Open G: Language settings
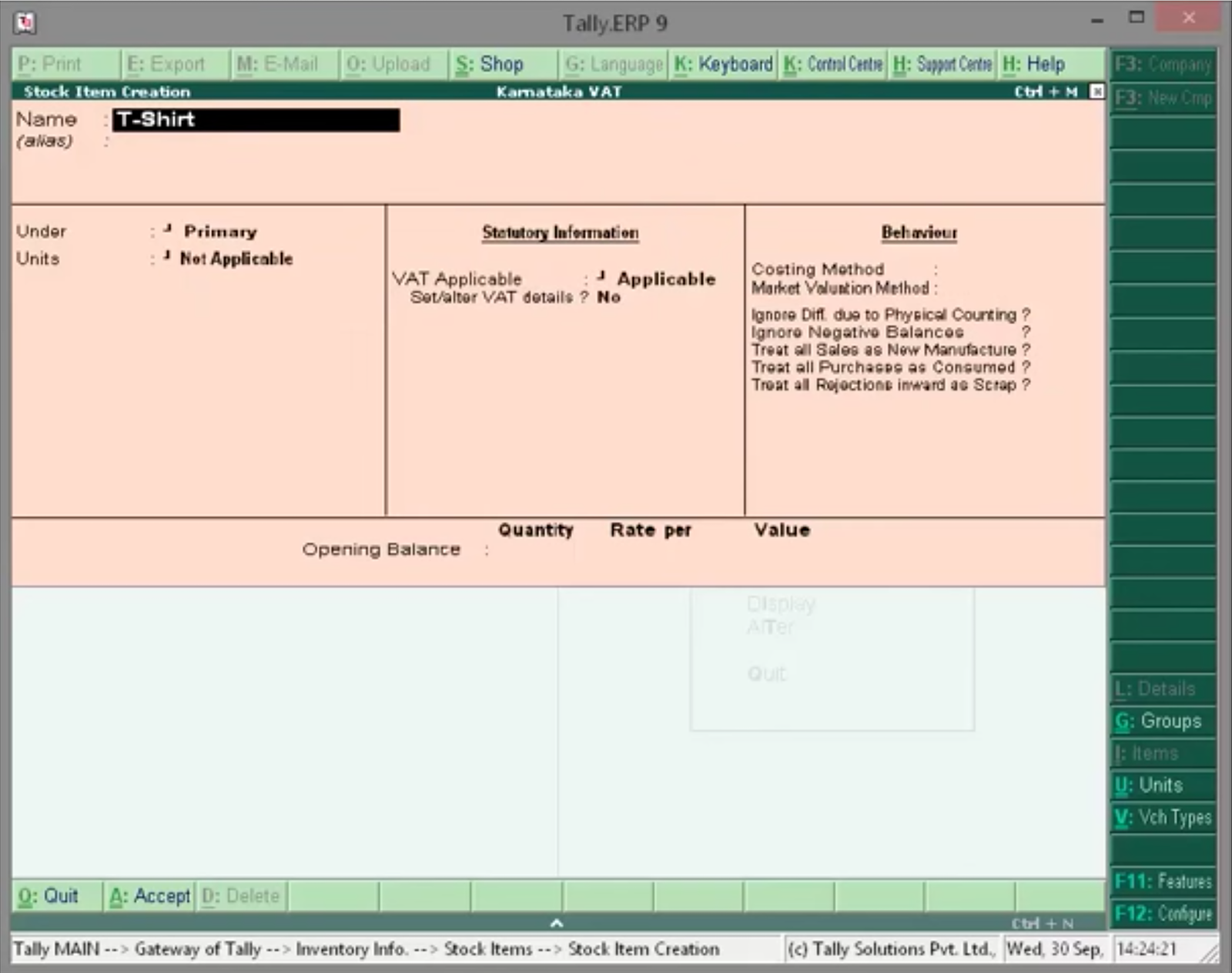This screenshot has width=1232, height=973. pos(614,64)
